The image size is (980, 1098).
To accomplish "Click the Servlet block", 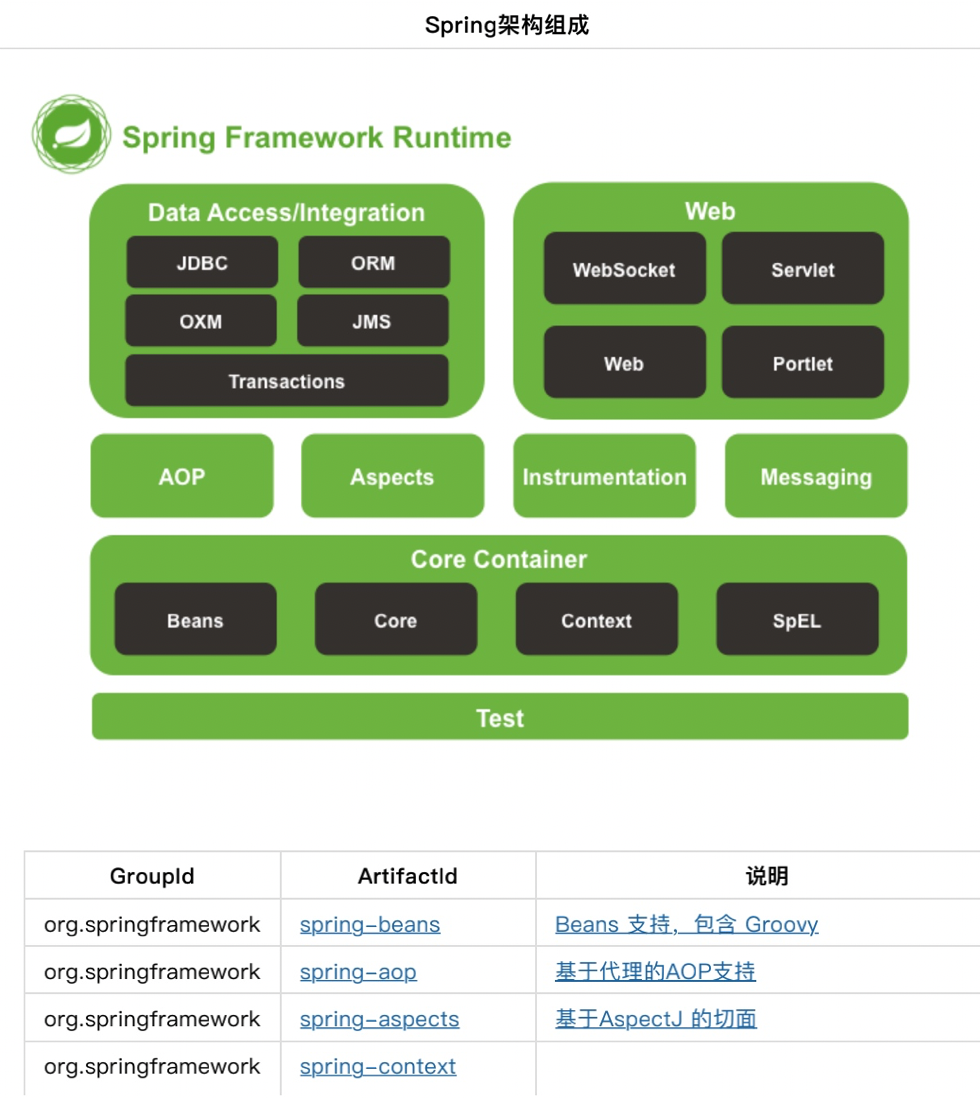I will click(803, 268).
